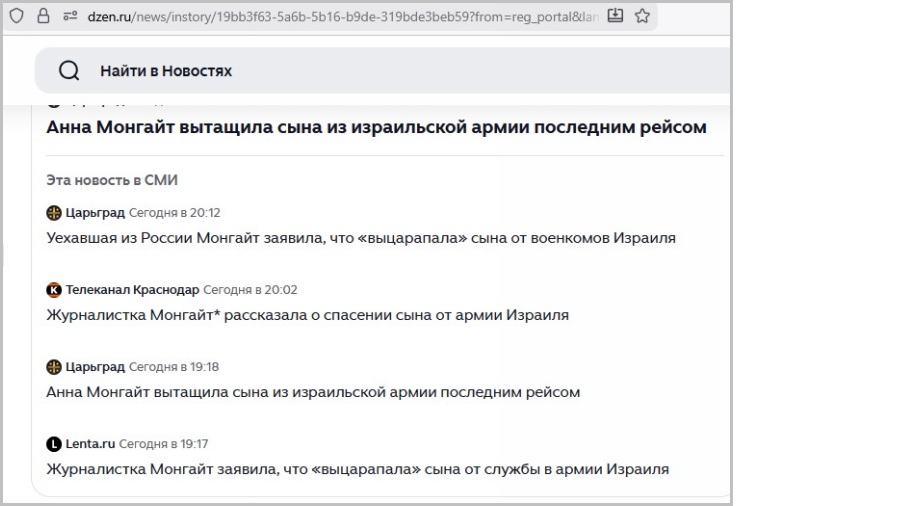This screenshot has width=900, height=506.
Task: Open 'Журналистка Монгайт* рассказала о спасении' article
Action: pyautogui.click(x=307, y=315)
